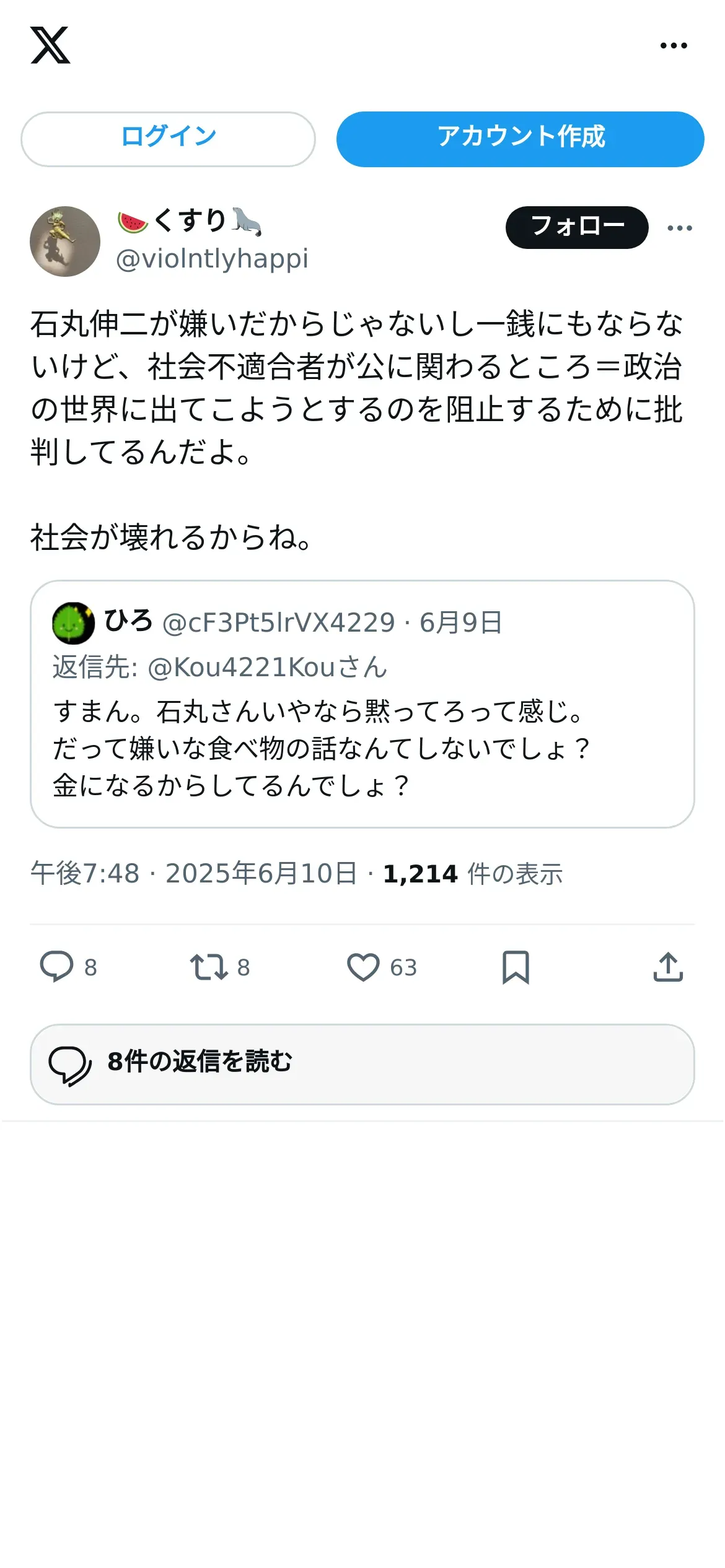Click the X logo icon
Screen dimensions: 725x1568
pyautogui.click(x=50, y=45)
